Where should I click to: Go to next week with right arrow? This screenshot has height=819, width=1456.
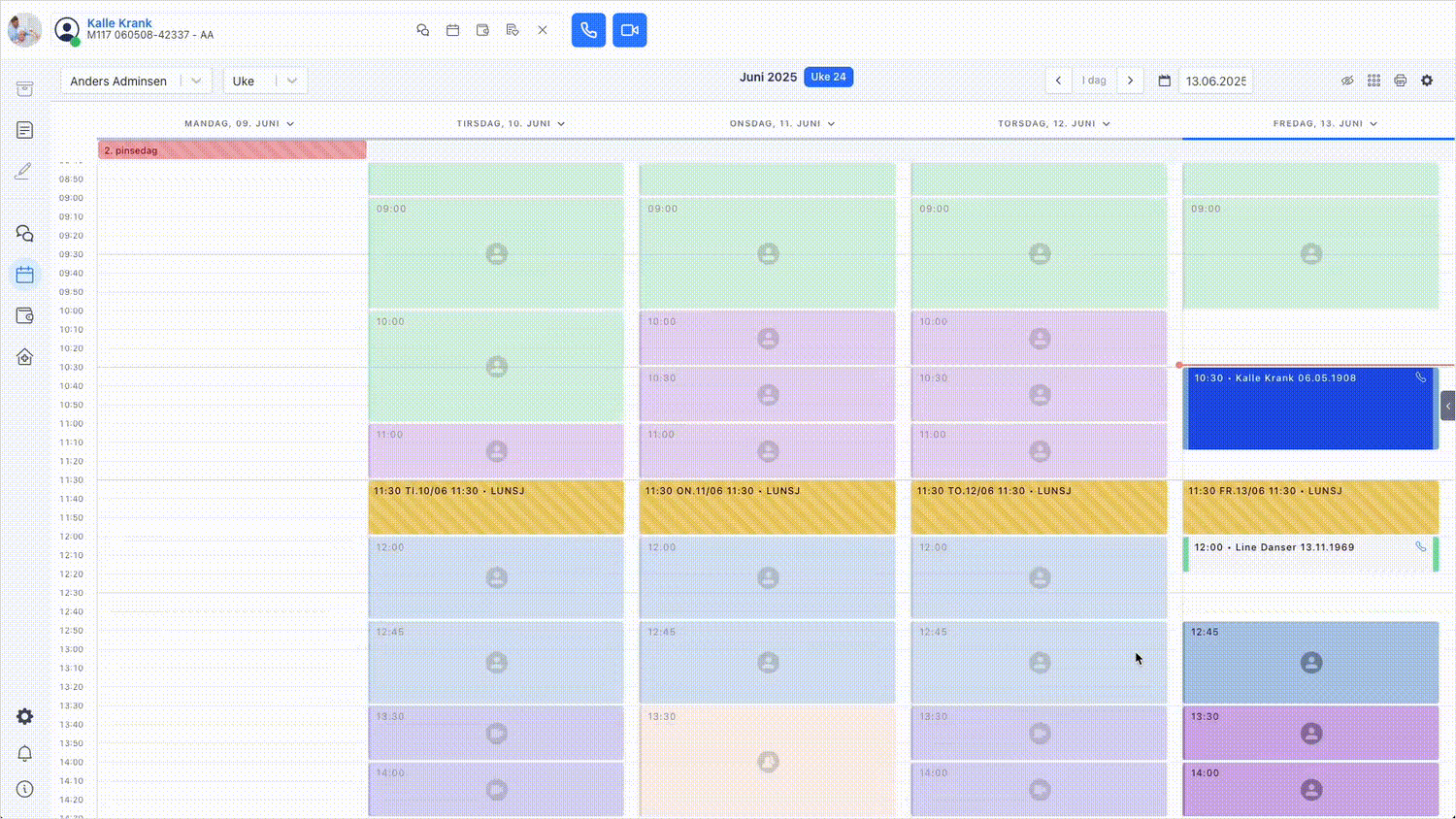coord(1130,81)
